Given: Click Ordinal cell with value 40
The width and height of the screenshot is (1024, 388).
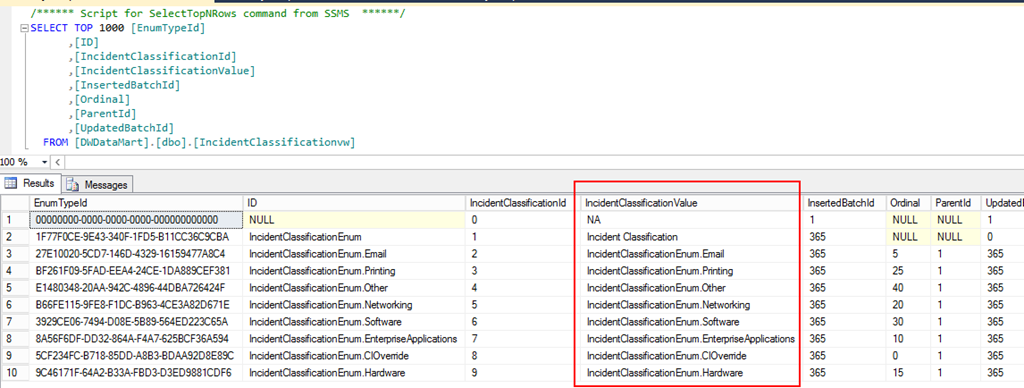Looking at the screenshot, I should click(x=908, y=288).
